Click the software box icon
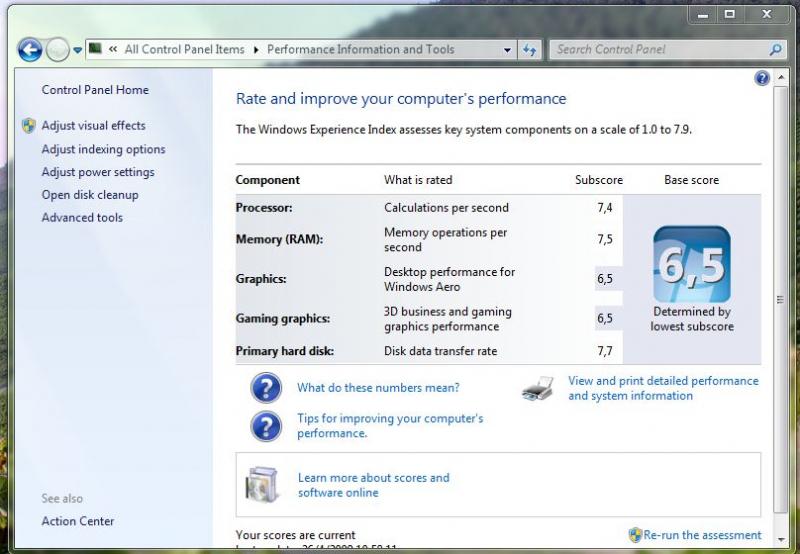800x554 pixels. click(262, 484)
